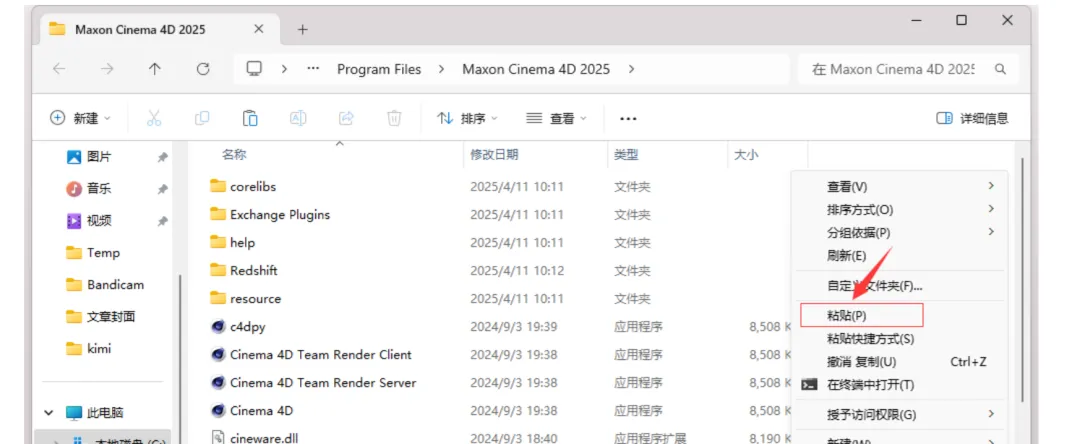Select the Exchange Plugins folder
The image size is (1080, 444).
[x=271, y=214]
